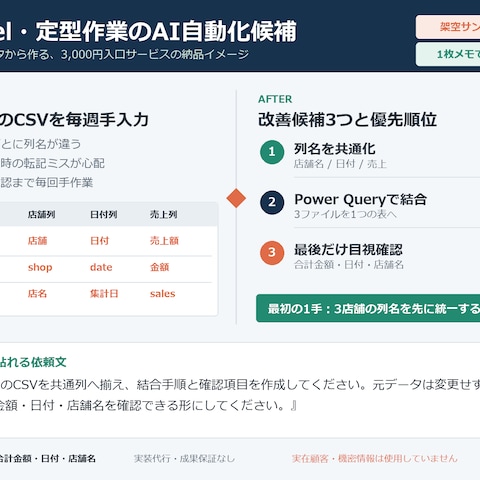This screenshot has width=480, height=480.
Task: Click the 架空サン badge at top right
Action: point(448,27)
